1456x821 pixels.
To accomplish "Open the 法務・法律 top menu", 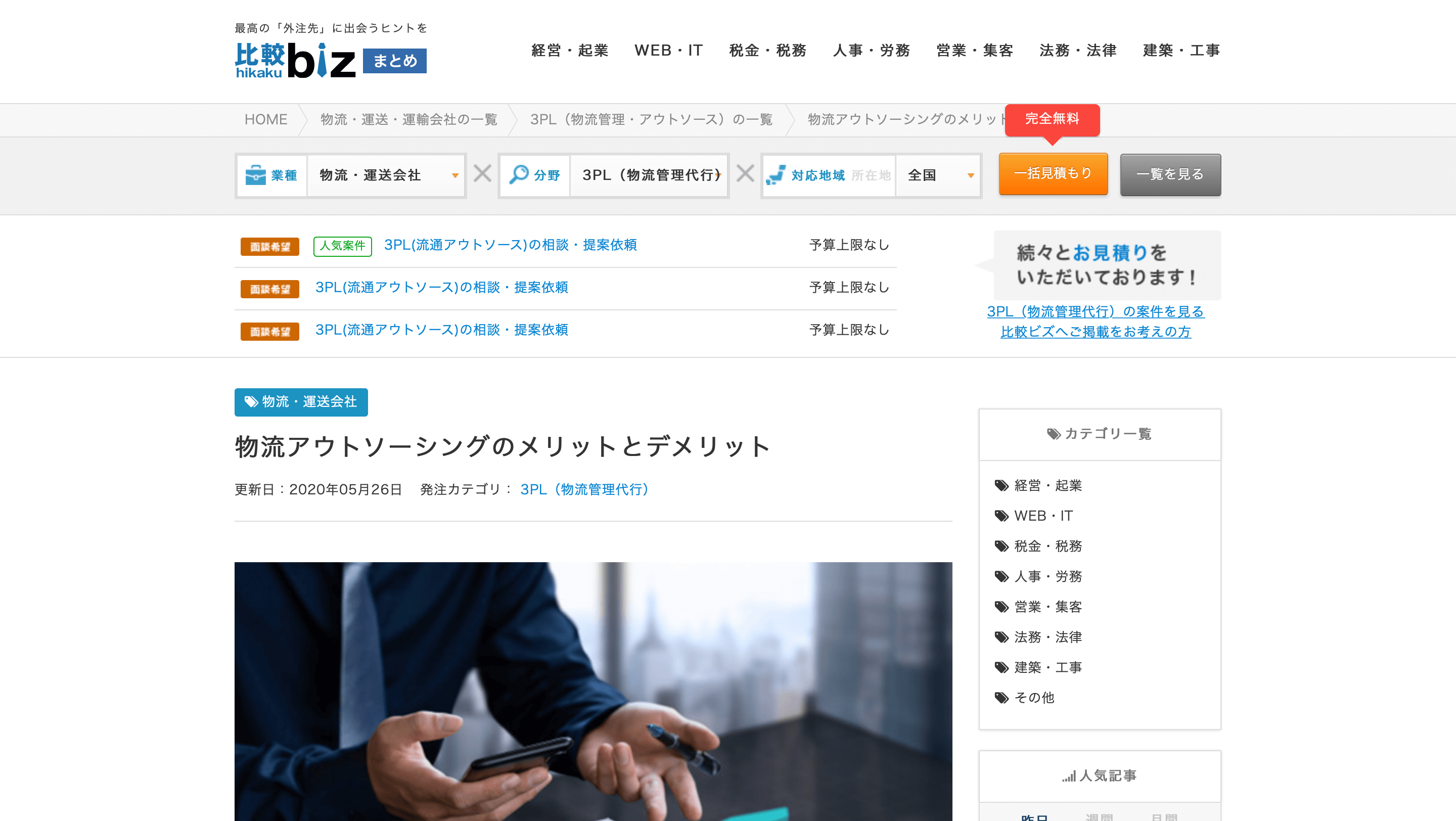I will [1077, 50].
